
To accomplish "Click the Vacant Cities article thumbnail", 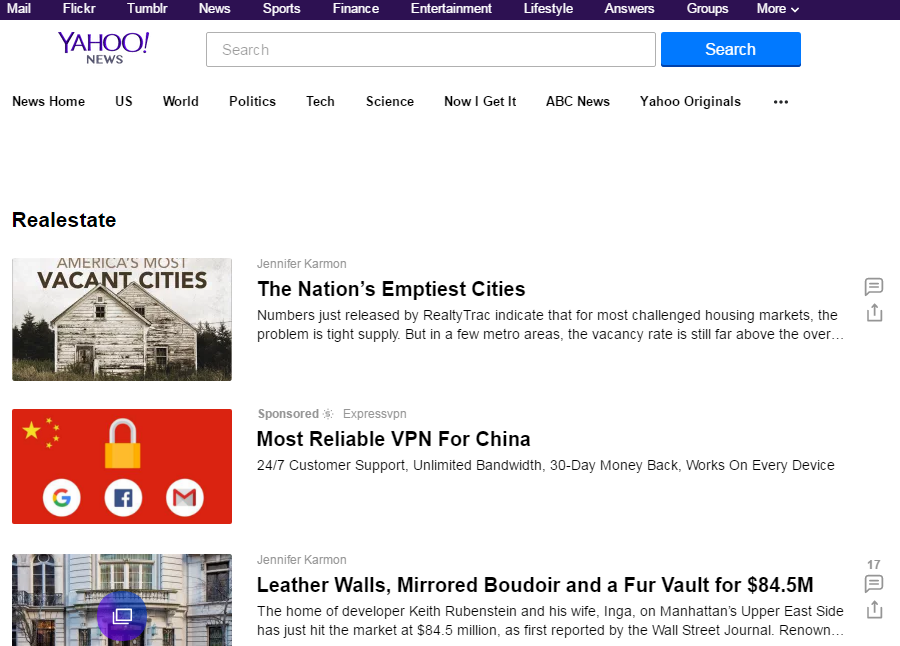I will pos(122,319).
